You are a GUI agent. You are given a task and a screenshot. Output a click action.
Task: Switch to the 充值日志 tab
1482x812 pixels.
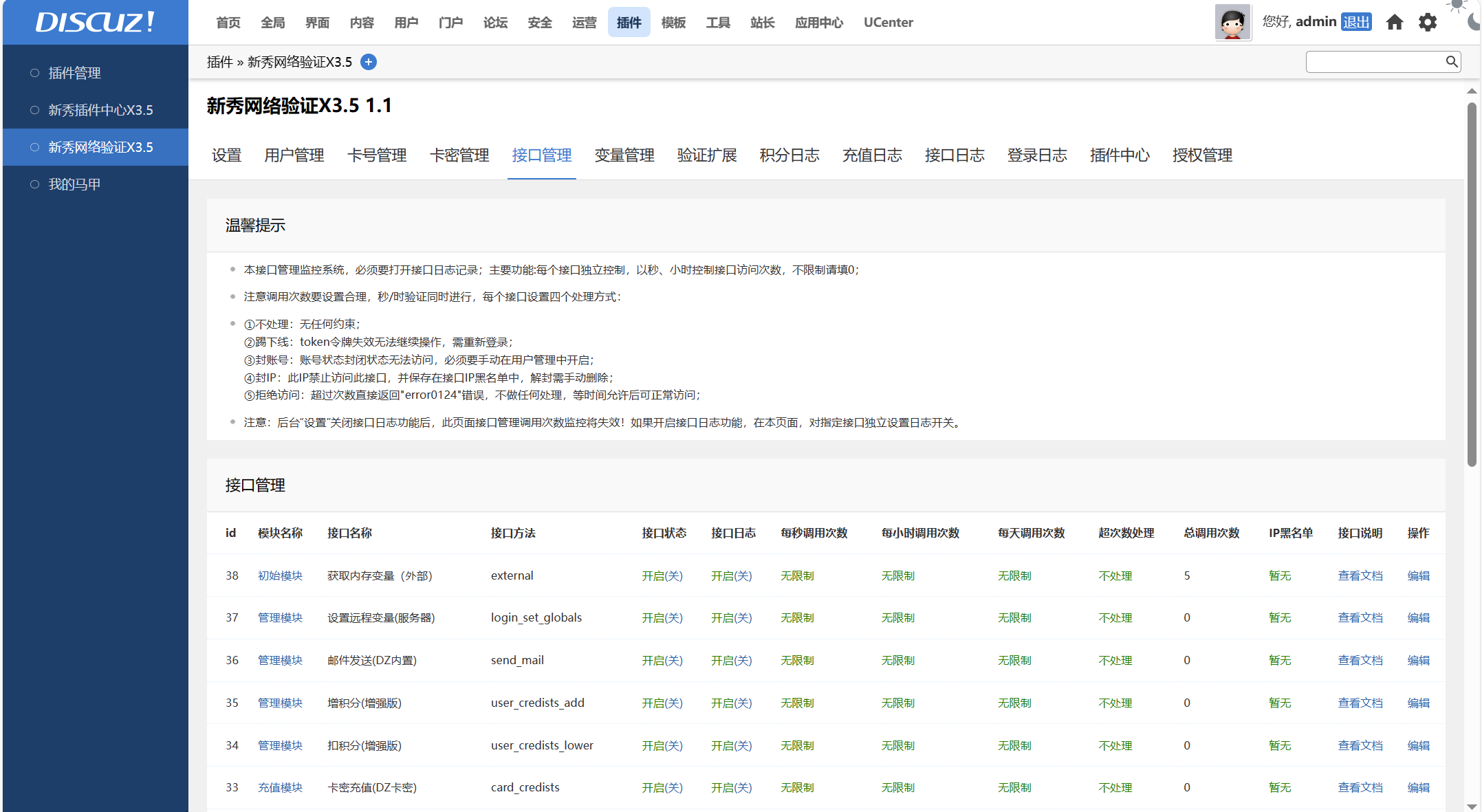[872, 155]
